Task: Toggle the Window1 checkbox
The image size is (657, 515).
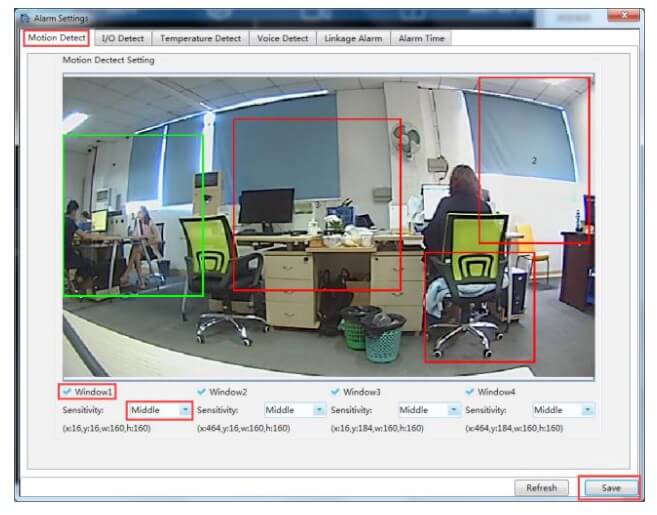Action: tap(66, 392)
